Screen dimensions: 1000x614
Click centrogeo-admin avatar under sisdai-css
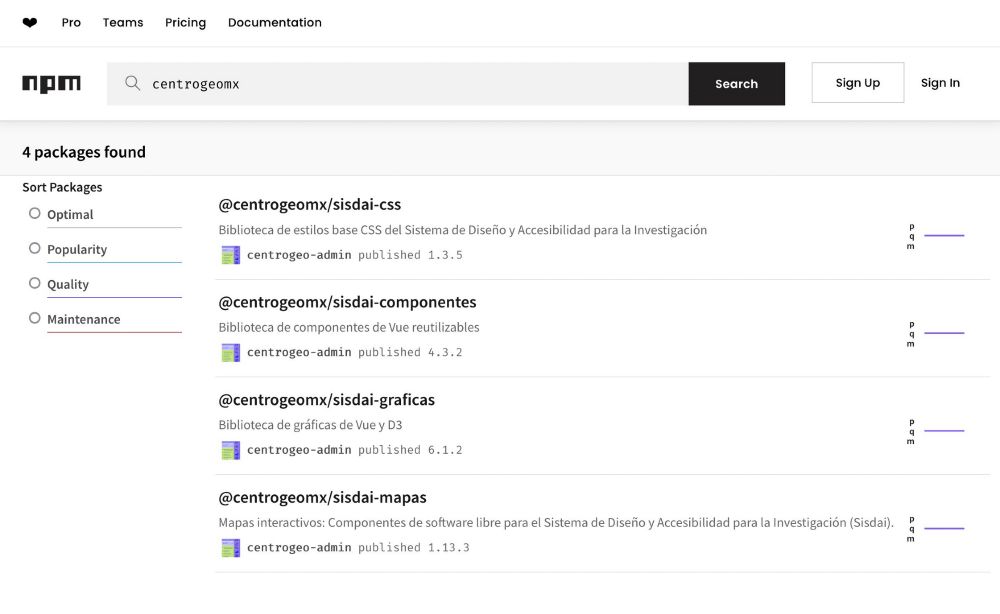[230, 255]
